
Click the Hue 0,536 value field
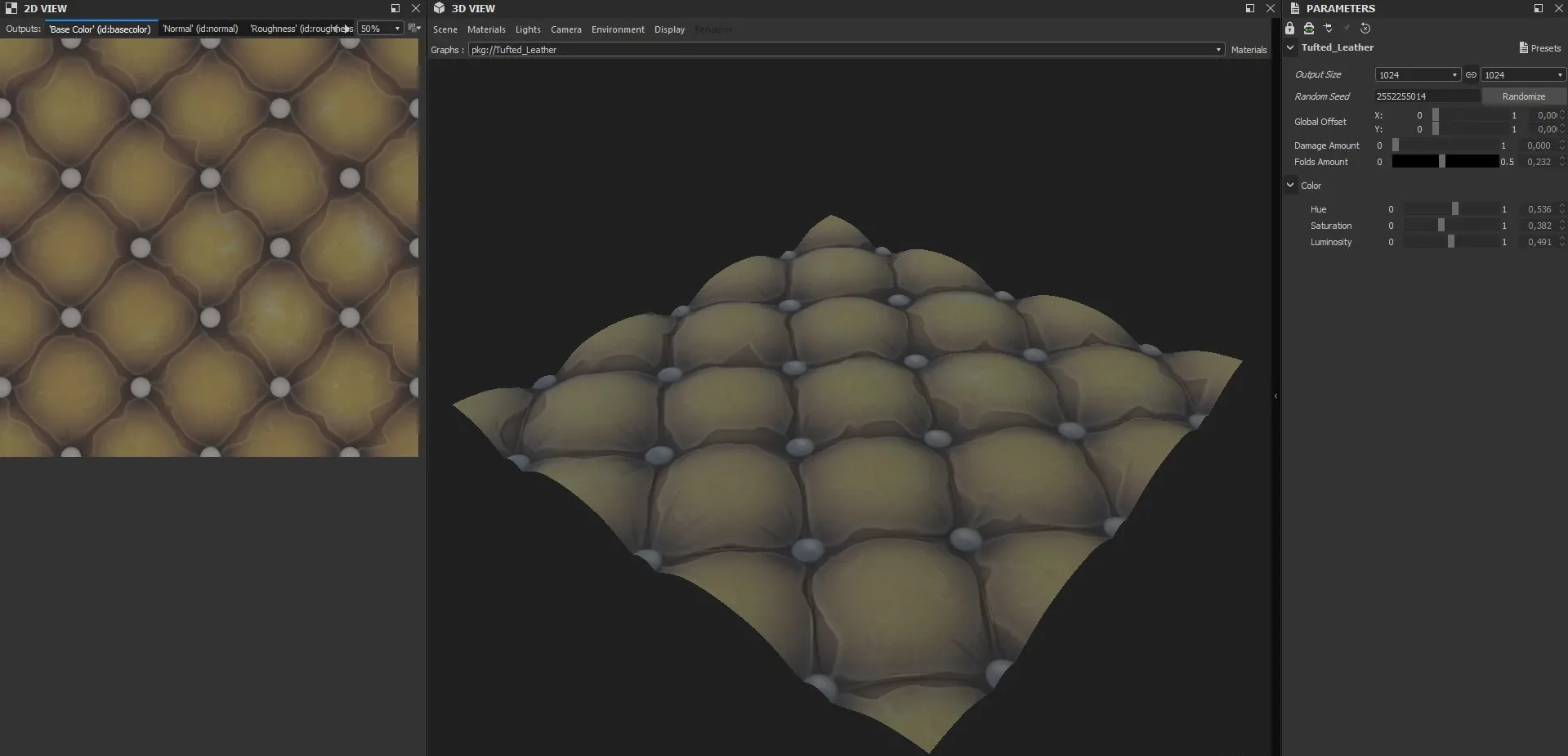[x=1539, y=209]
